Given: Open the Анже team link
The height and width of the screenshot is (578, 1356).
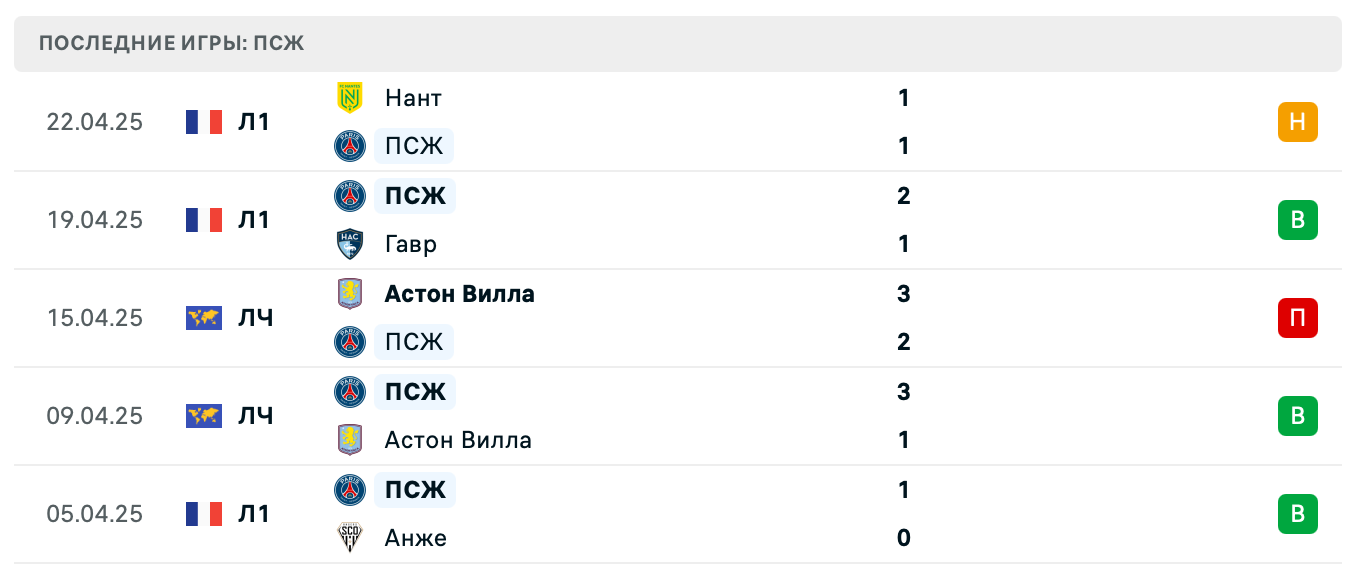Looking at the screenshot, I should tap(415, 538).
